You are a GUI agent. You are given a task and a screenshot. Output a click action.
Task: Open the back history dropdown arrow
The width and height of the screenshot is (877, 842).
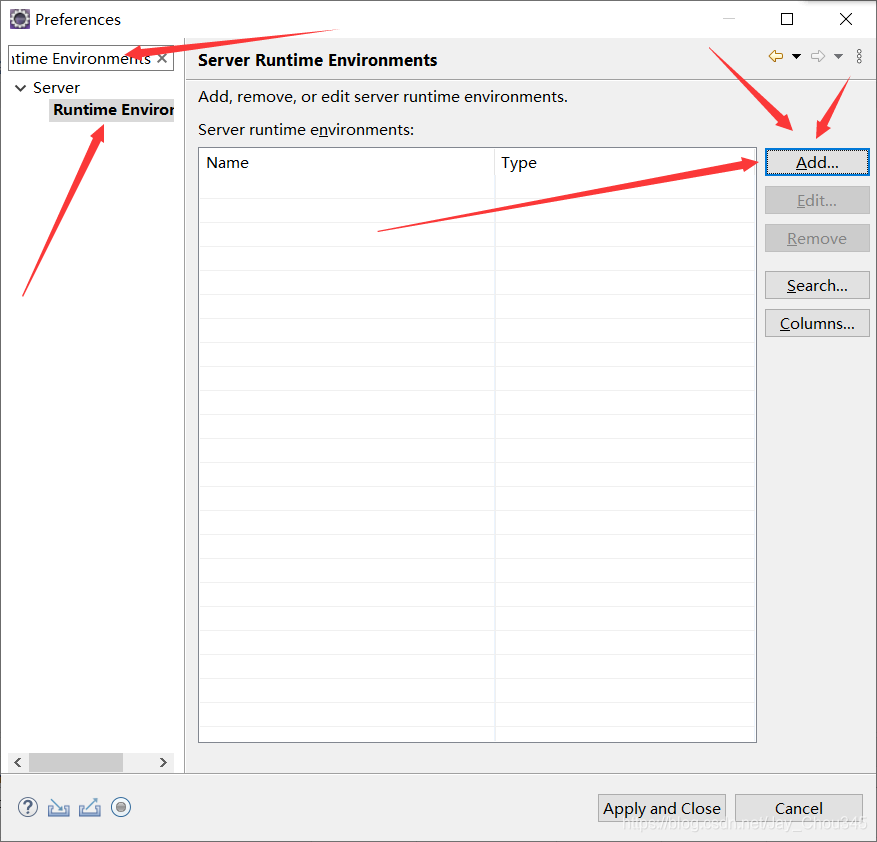tap(796, 56)
